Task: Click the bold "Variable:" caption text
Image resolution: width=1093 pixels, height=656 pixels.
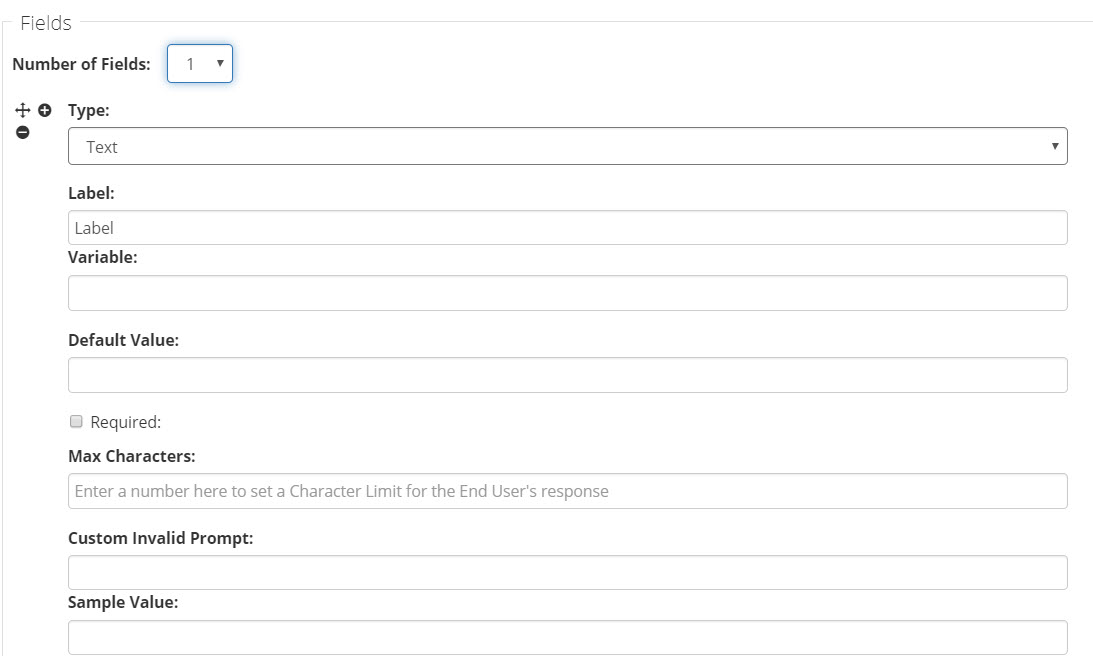Action: point(102,257)
